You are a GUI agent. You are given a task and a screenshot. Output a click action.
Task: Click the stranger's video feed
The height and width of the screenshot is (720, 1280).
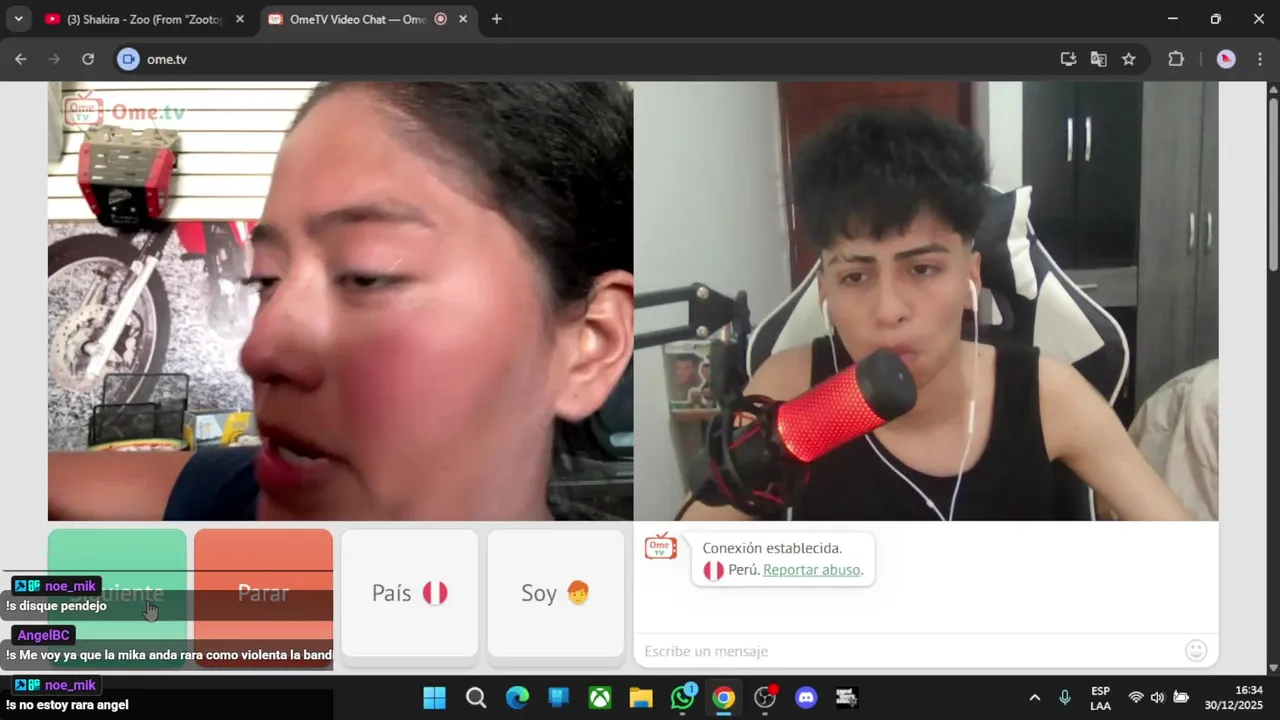tap(340, 301)
